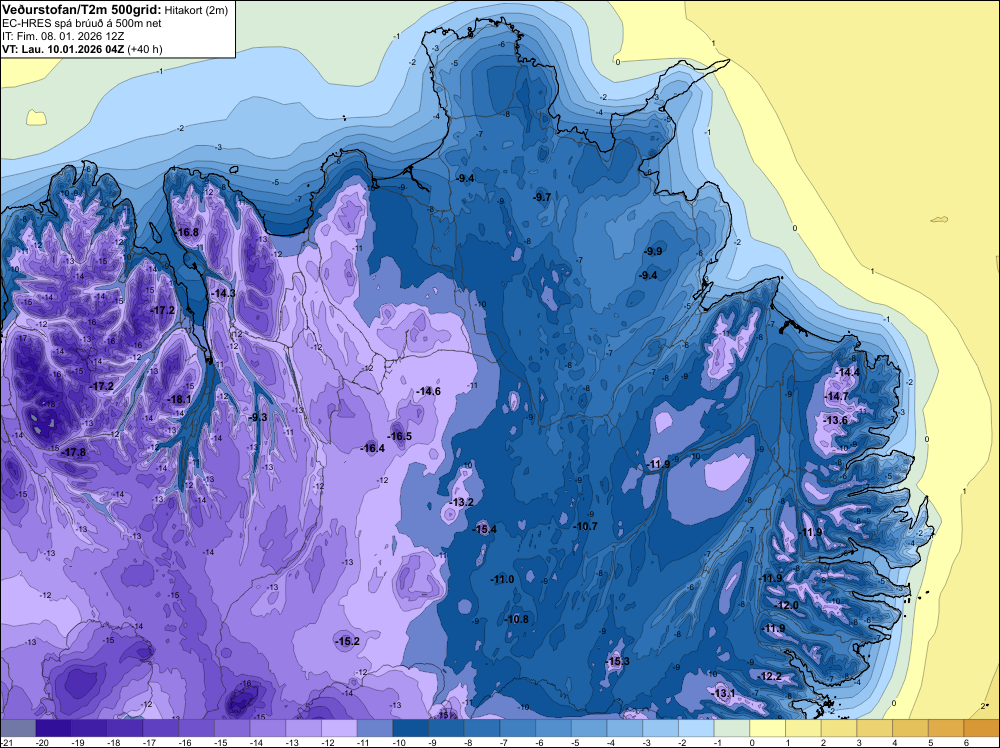Click the -14.7 temperature value near east coast
This screenshot has width=1000, height=748.
click(837, 396)
